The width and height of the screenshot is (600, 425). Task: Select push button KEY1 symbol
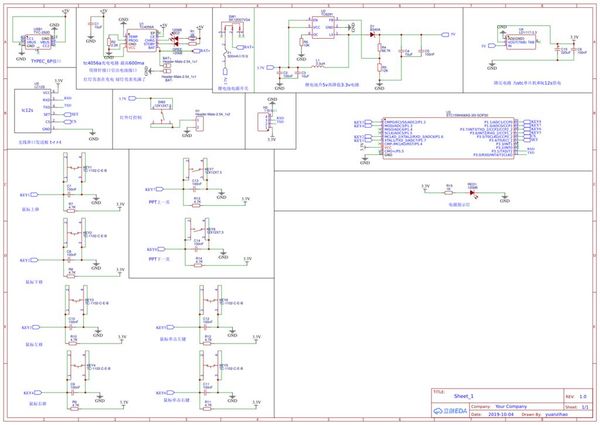pos(74,167)
